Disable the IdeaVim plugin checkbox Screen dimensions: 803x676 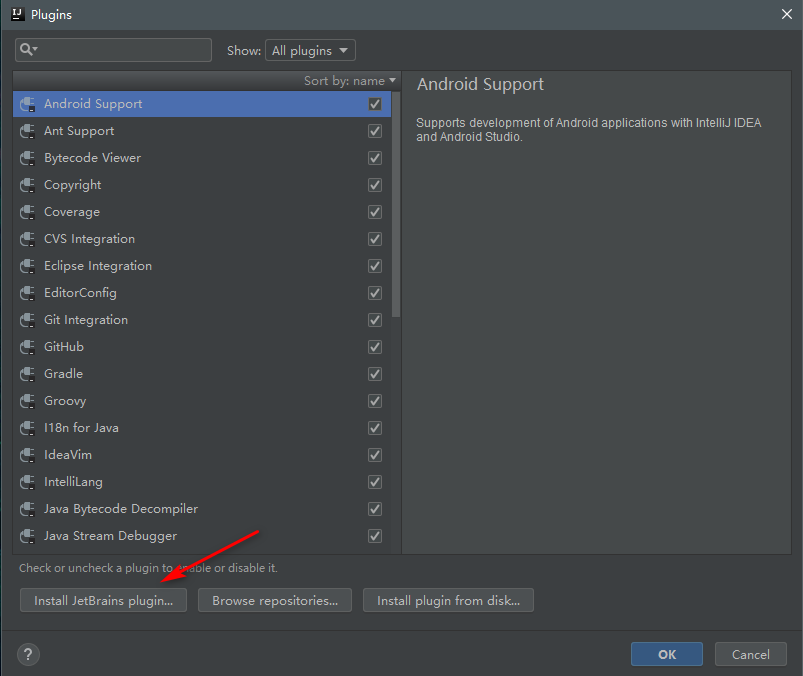tap(375, 455)
